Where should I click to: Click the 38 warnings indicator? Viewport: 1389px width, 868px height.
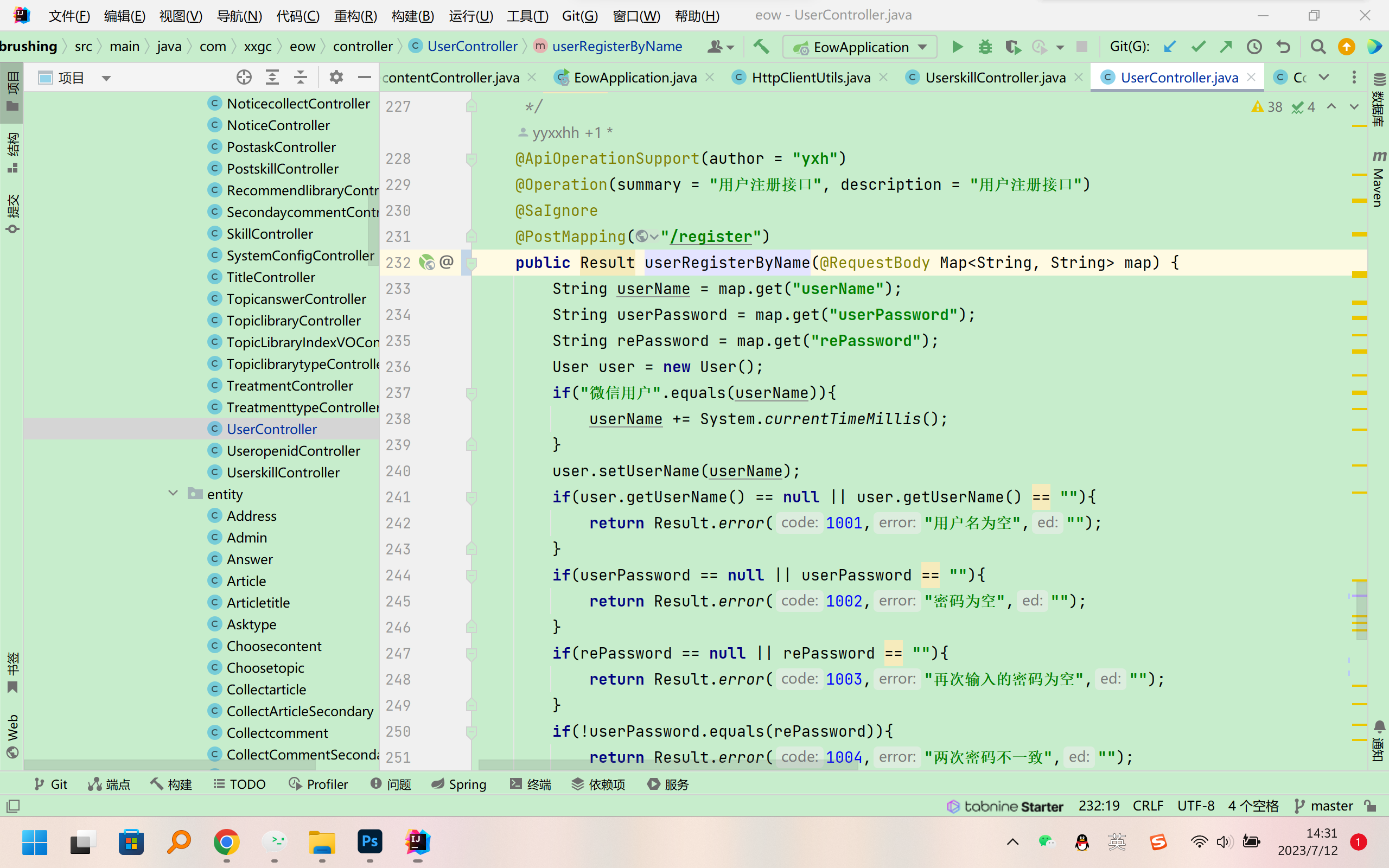click(1267, 107)
